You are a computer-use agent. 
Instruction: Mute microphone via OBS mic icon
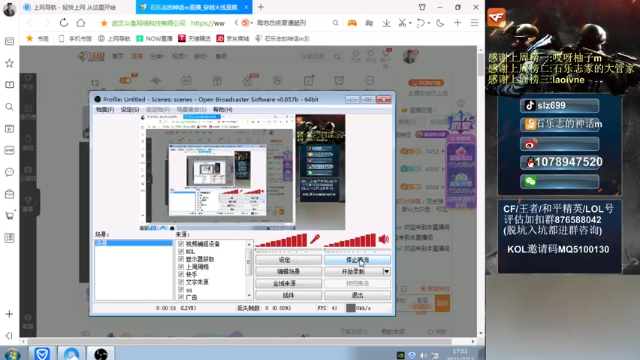pos(315,239)
